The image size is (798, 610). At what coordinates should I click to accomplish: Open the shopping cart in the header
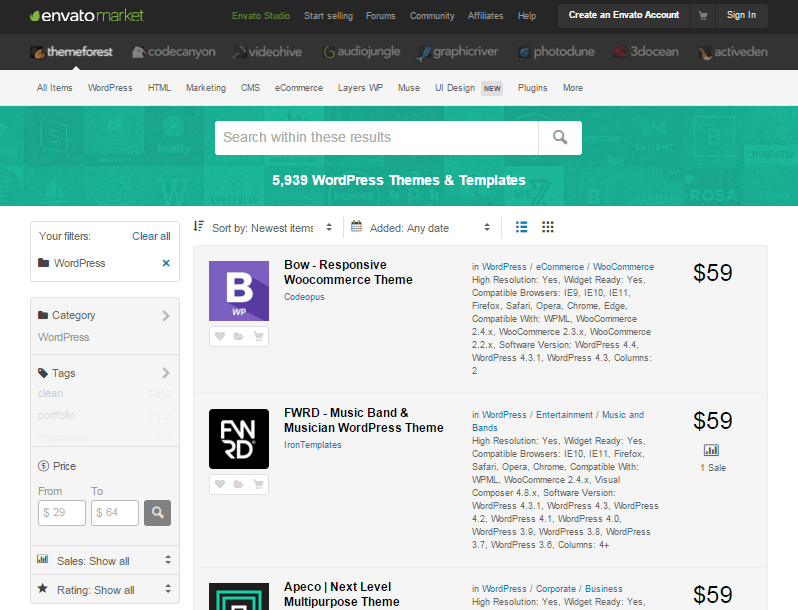[703, 15]
